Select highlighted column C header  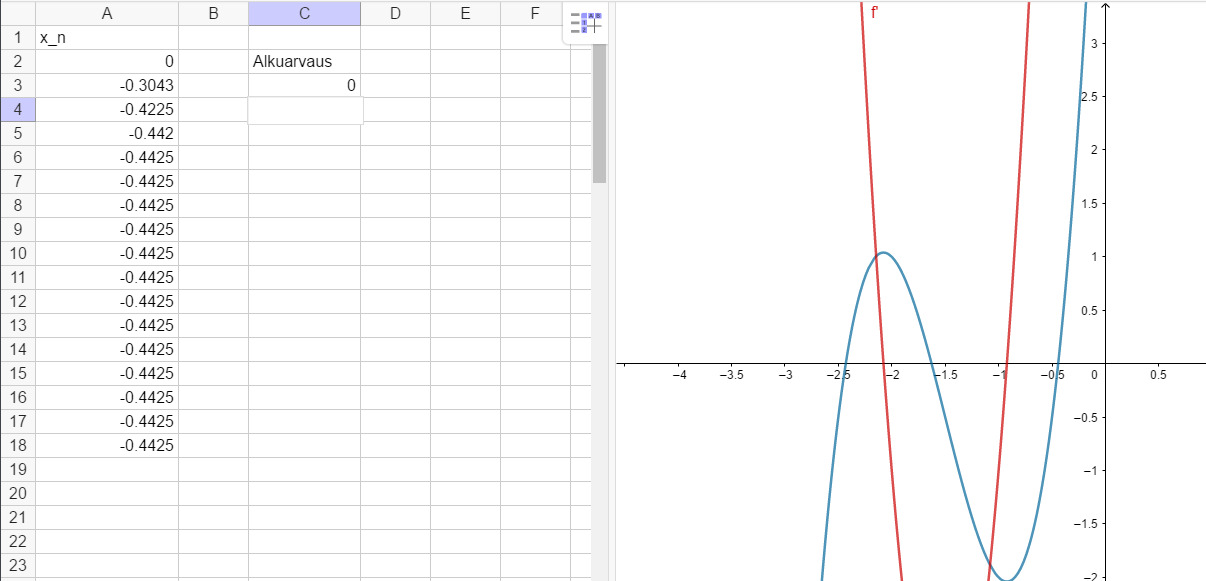[x=304, y=13]
